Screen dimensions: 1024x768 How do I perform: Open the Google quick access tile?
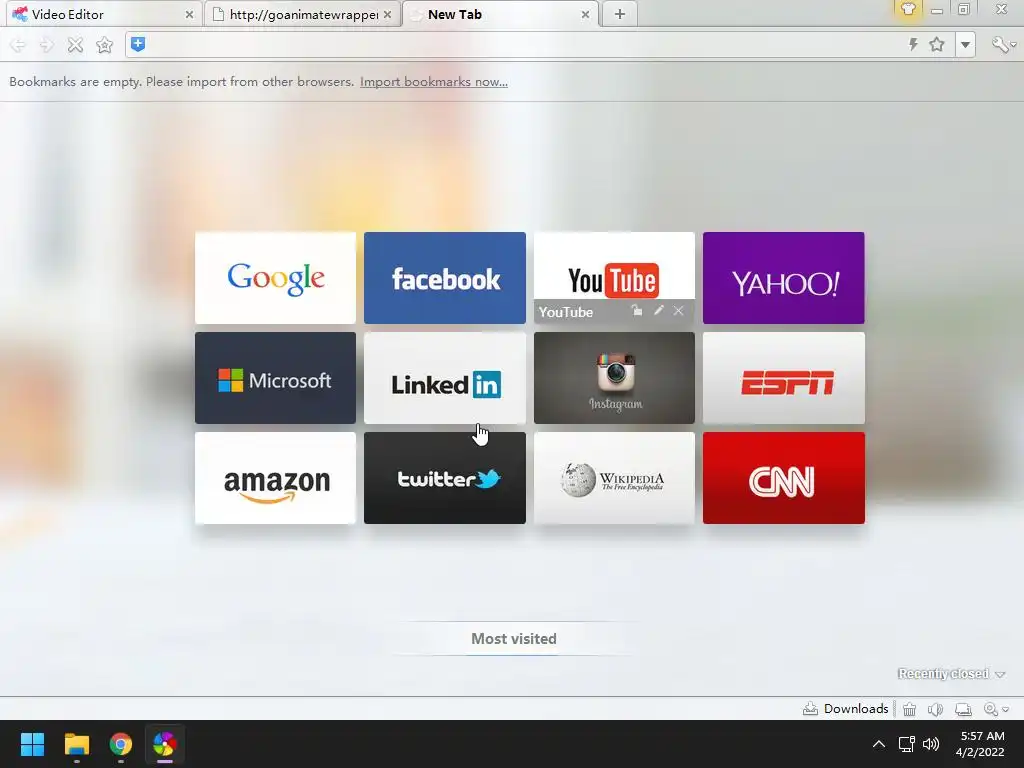coord(276,278)
